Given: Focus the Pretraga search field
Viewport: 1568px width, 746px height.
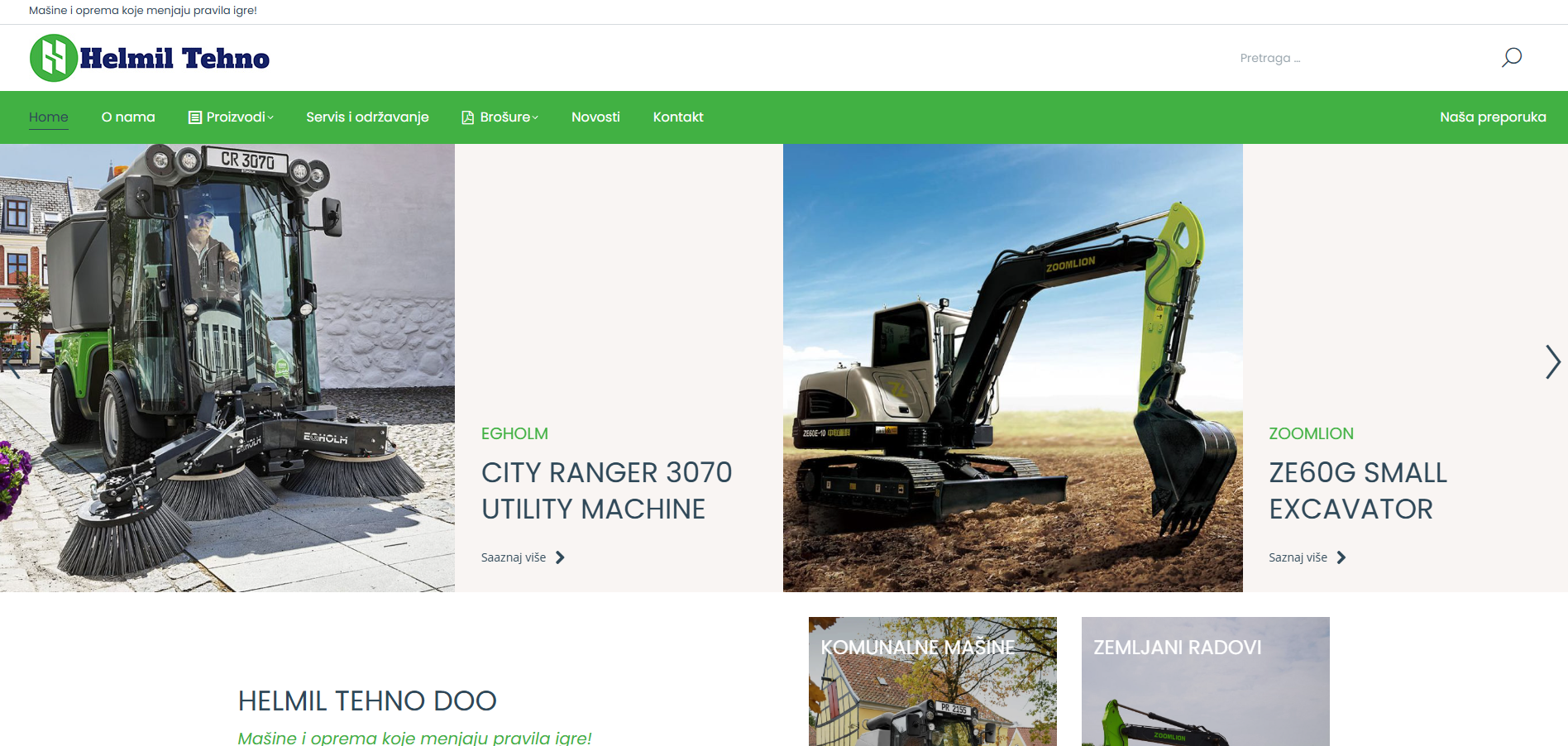Looking at the screenshot, I should [x=1356, y=58].
